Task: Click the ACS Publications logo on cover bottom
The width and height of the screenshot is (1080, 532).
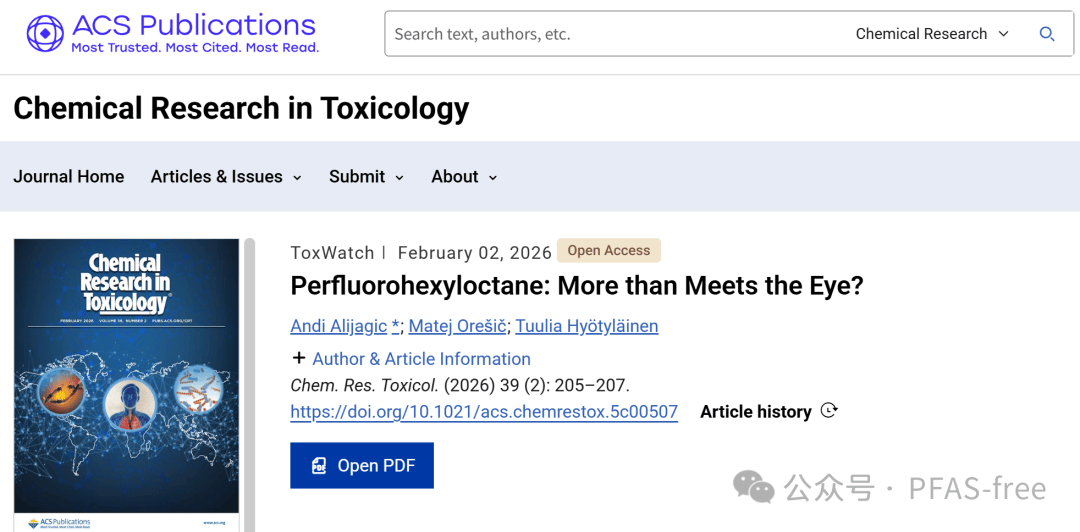Action: click(x=59, y=523)
